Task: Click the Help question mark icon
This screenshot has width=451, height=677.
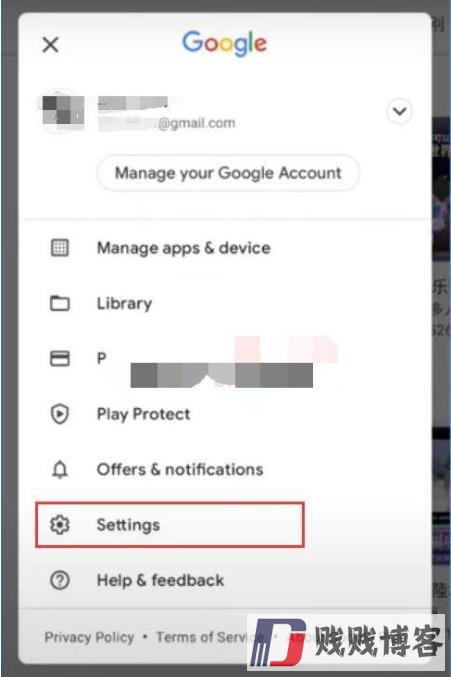Action: 60,580
